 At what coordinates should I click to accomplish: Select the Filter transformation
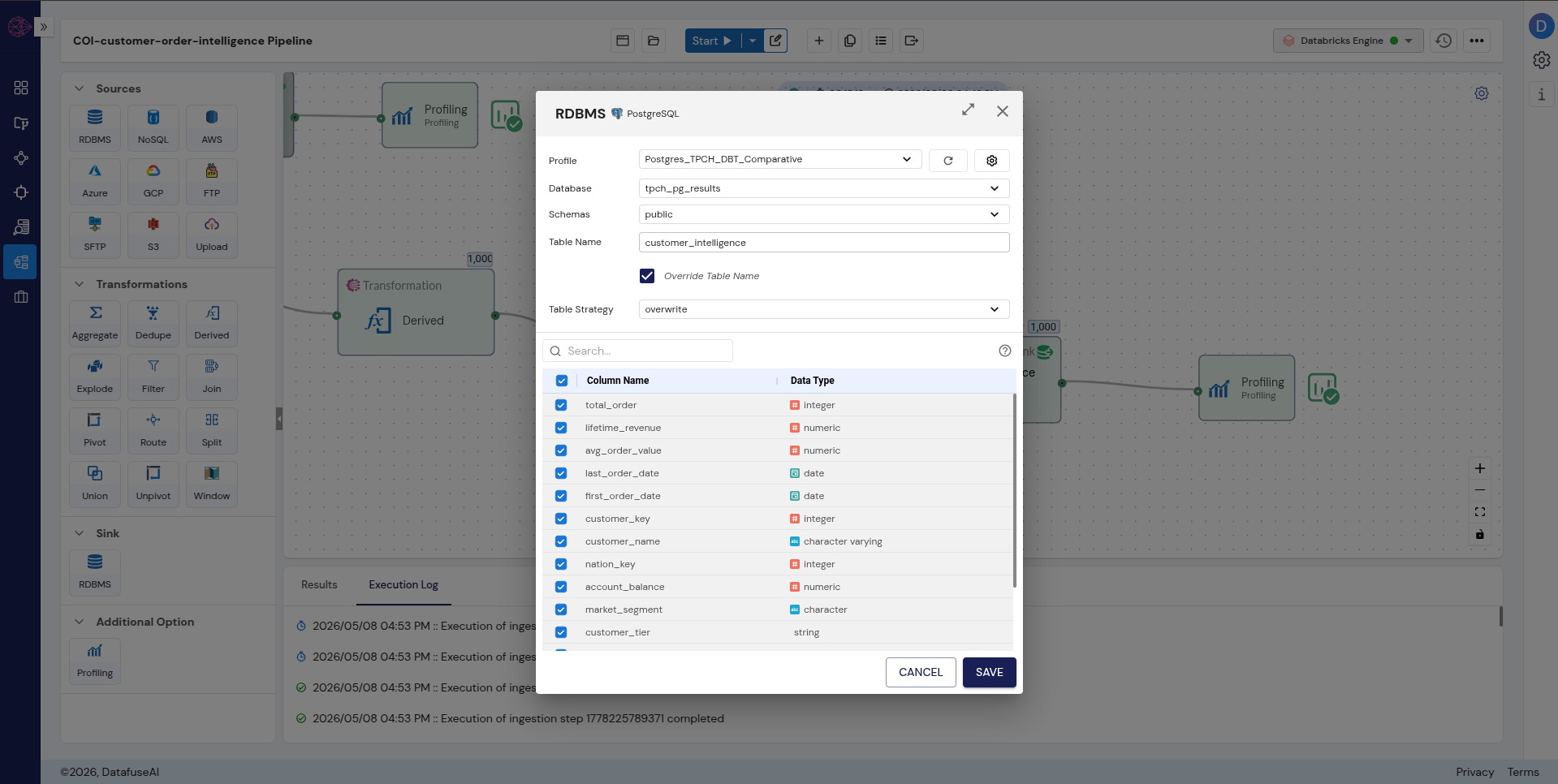(153, 376)
